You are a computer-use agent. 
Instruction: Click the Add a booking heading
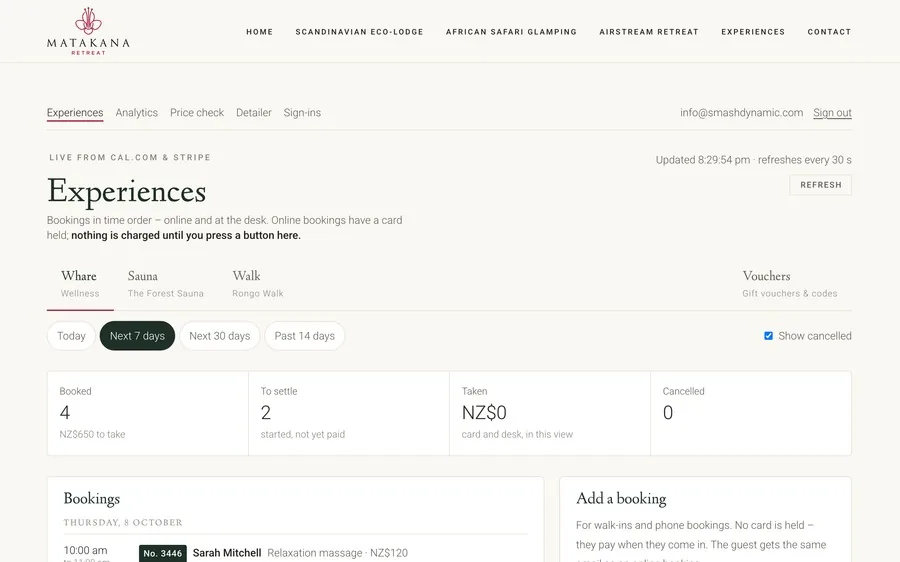(621, 498)
